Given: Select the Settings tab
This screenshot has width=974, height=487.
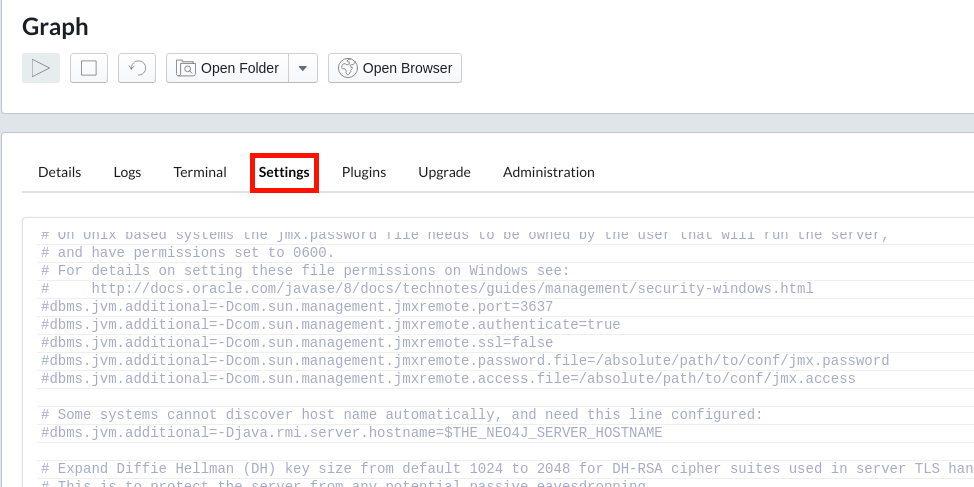Looking at the screenshot, I should coord(284,172).
